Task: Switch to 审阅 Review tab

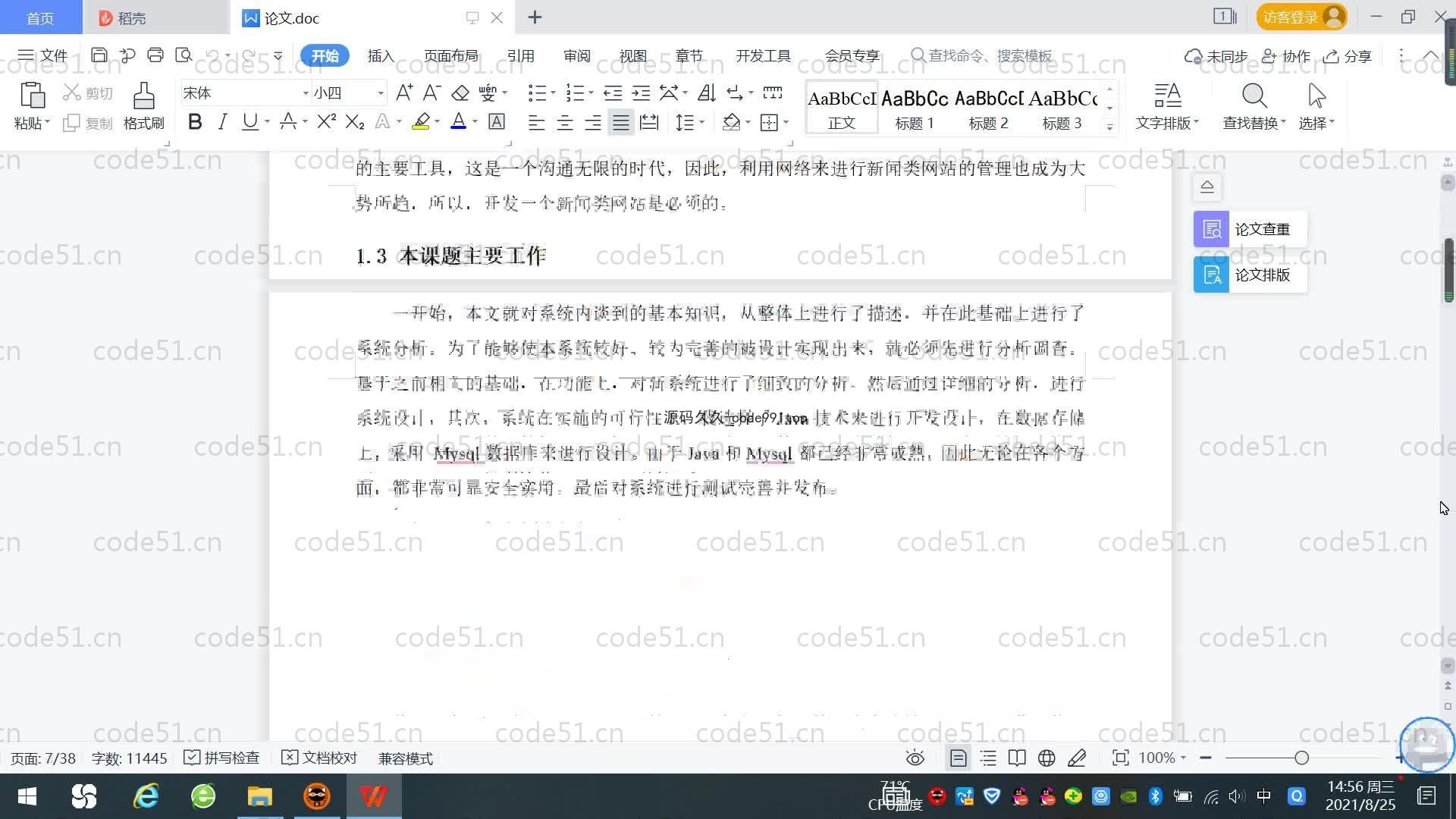Action: pos(576,55)
